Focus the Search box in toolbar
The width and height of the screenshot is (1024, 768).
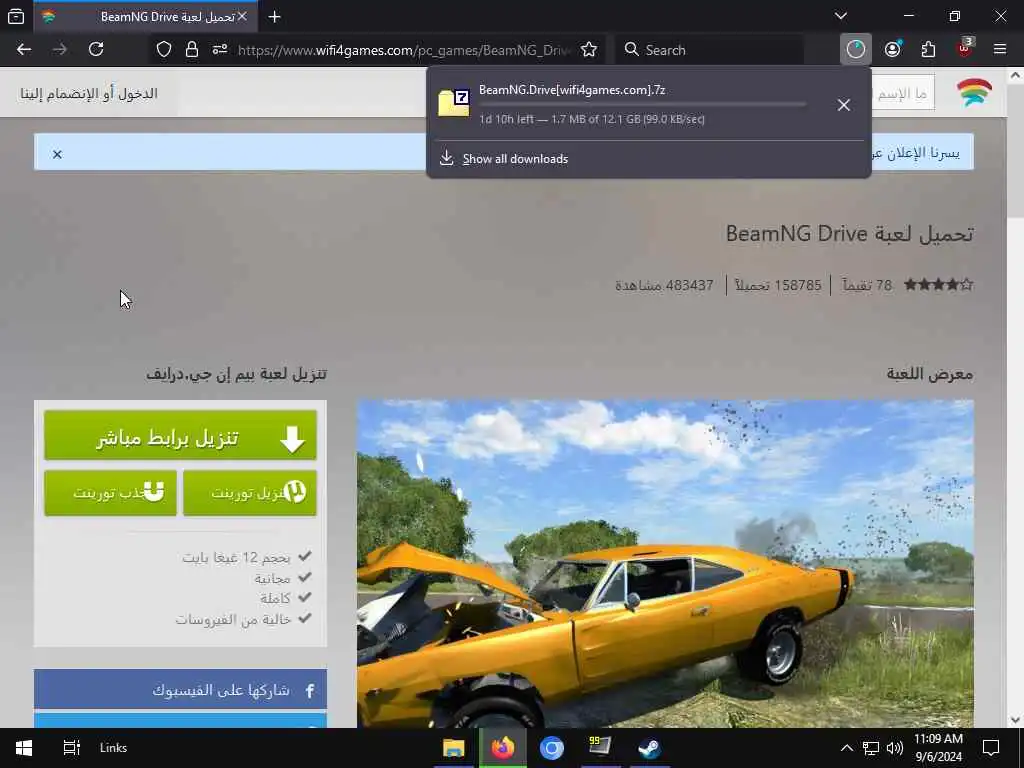[x=711, y=50]
